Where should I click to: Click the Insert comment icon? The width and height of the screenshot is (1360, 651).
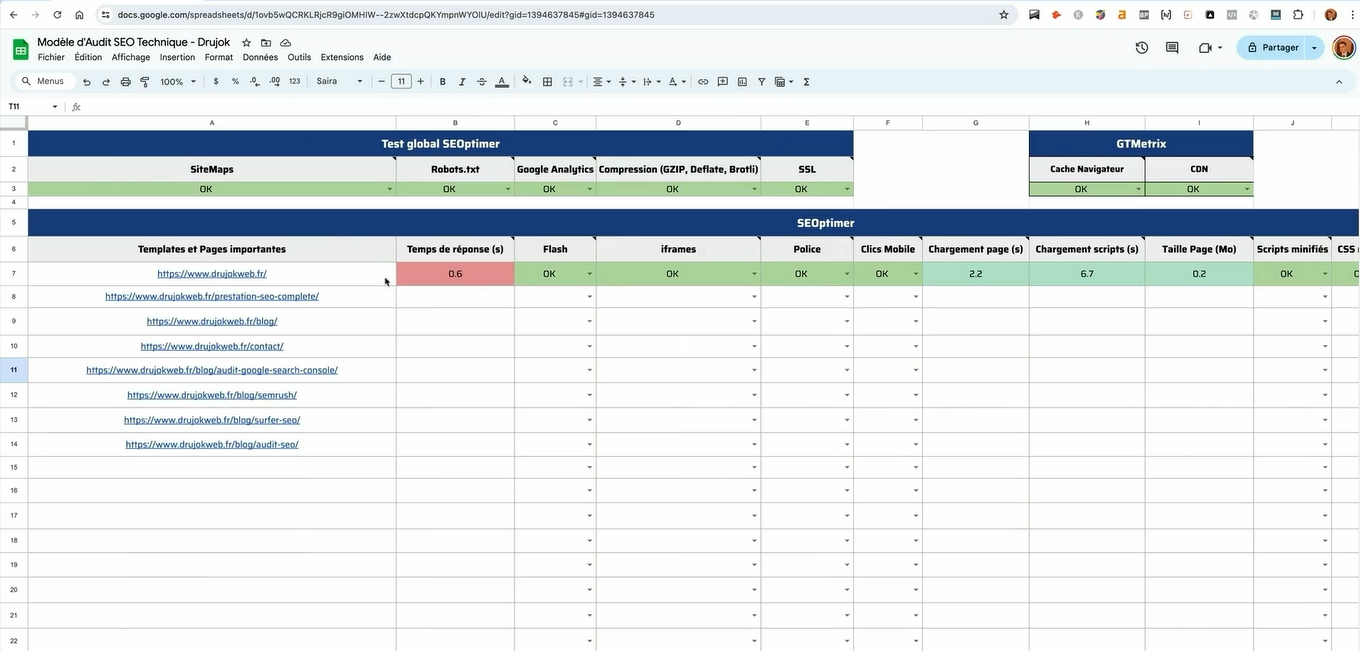(x=723, y=82)
